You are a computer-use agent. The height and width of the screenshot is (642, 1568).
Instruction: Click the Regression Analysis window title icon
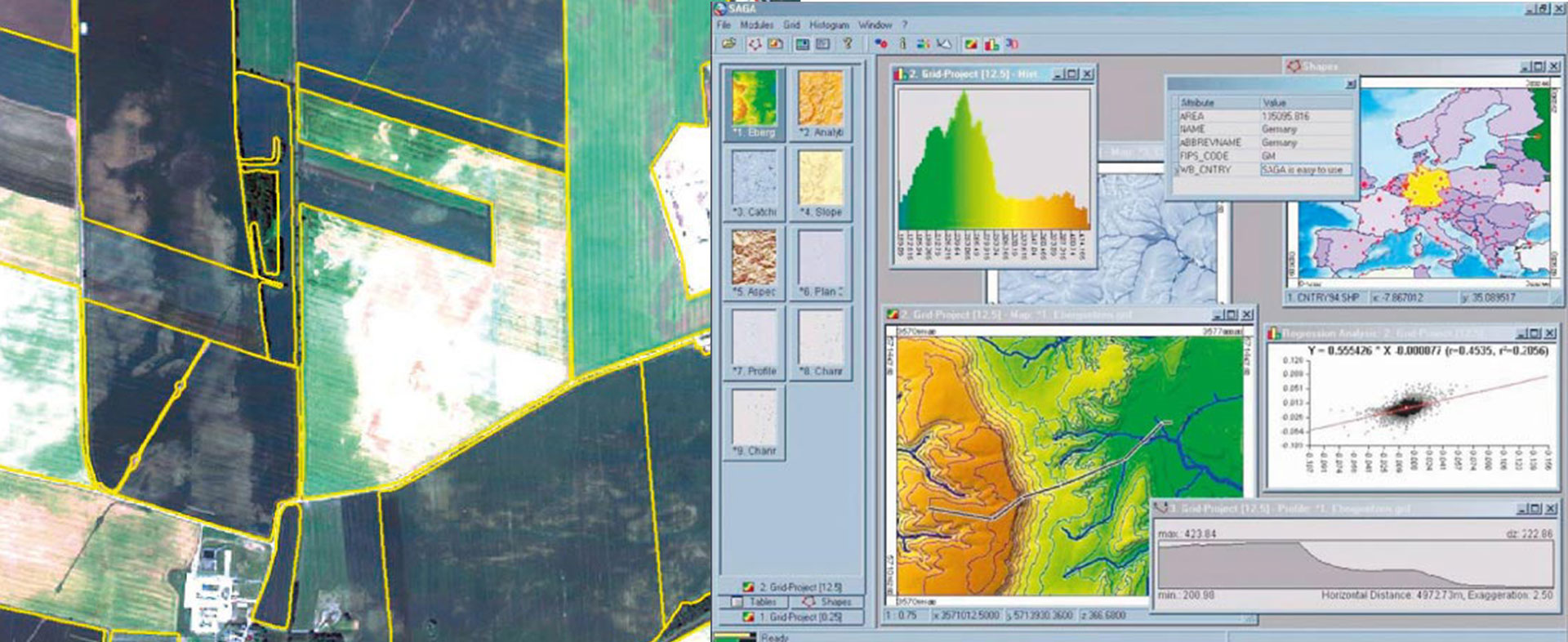(1274, 333)
